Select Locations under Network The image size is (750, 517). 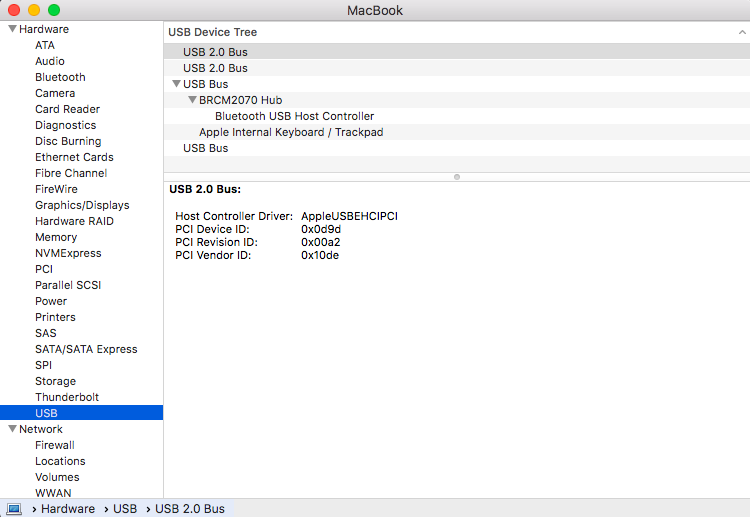[x=60, y=461]
